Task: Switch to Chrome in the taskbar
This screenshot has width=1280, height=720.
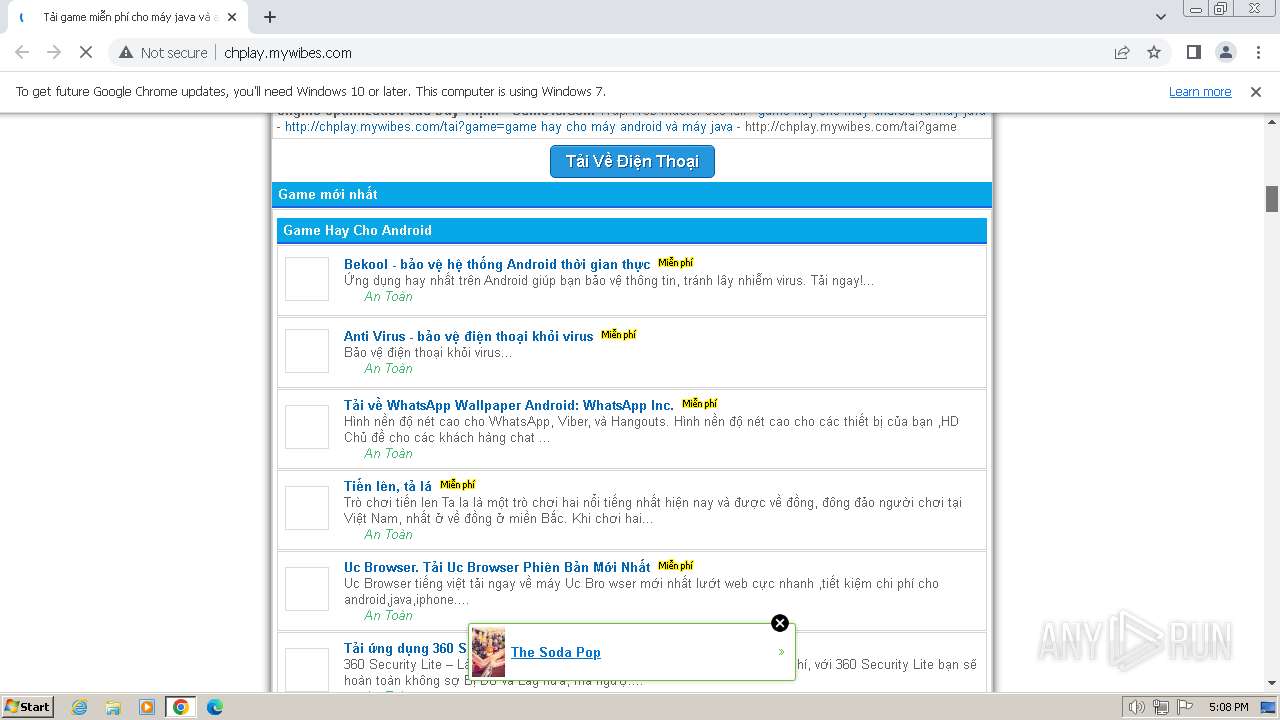Action: pyautogui.click(x=181, y=707)
